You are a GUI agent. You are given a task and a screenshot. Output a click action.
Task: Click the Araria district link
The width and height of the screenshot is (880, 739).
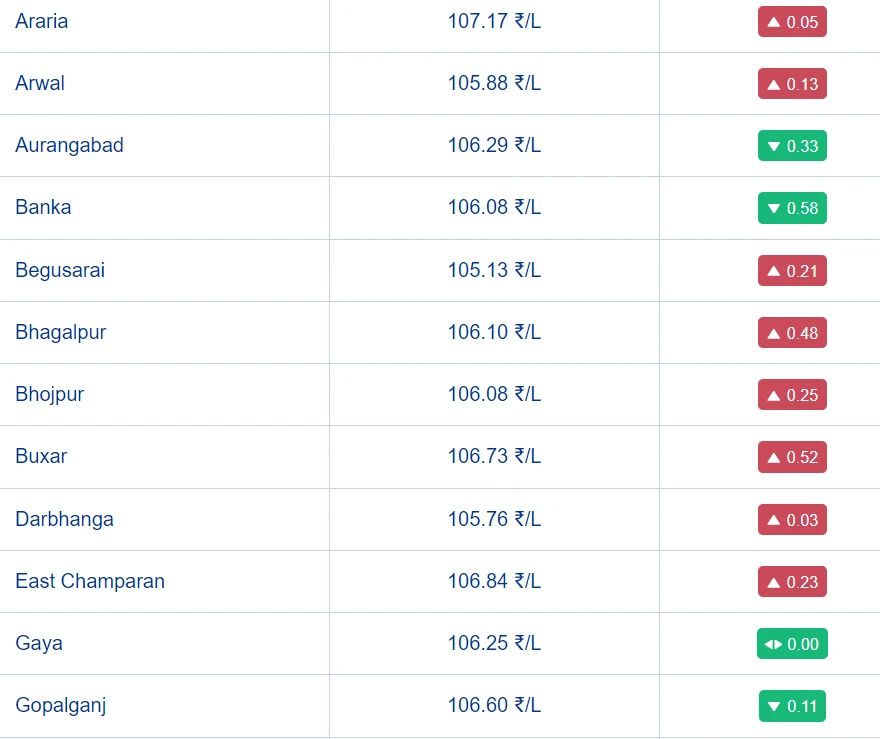tap(42, 21)
